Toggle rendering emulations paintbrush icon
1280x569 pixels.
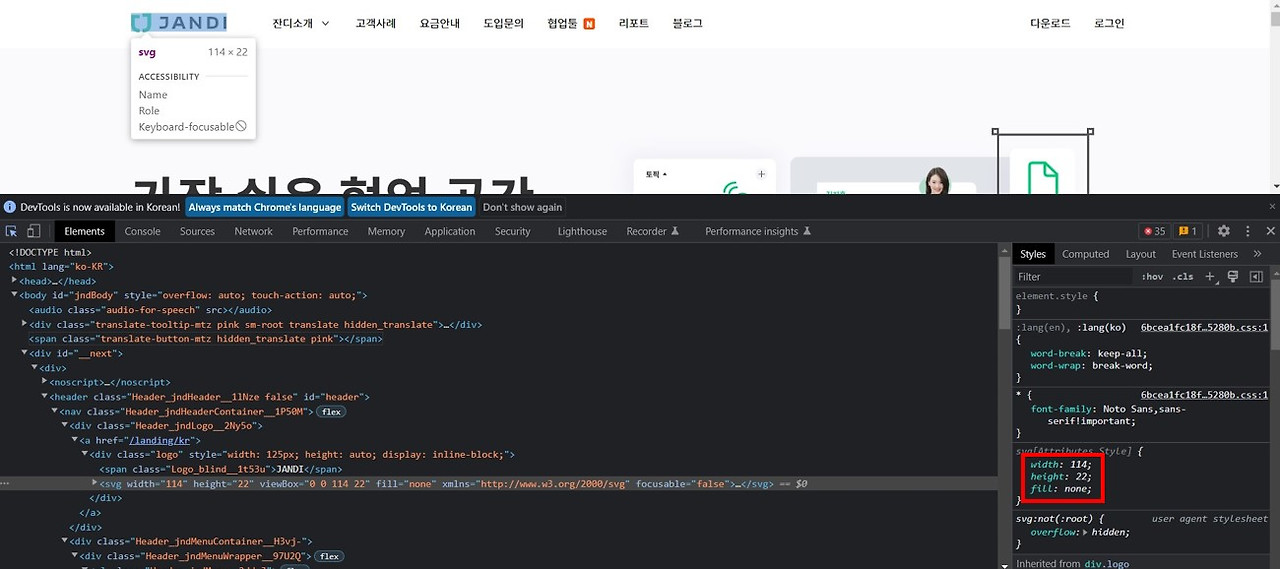coord(1233,276)
